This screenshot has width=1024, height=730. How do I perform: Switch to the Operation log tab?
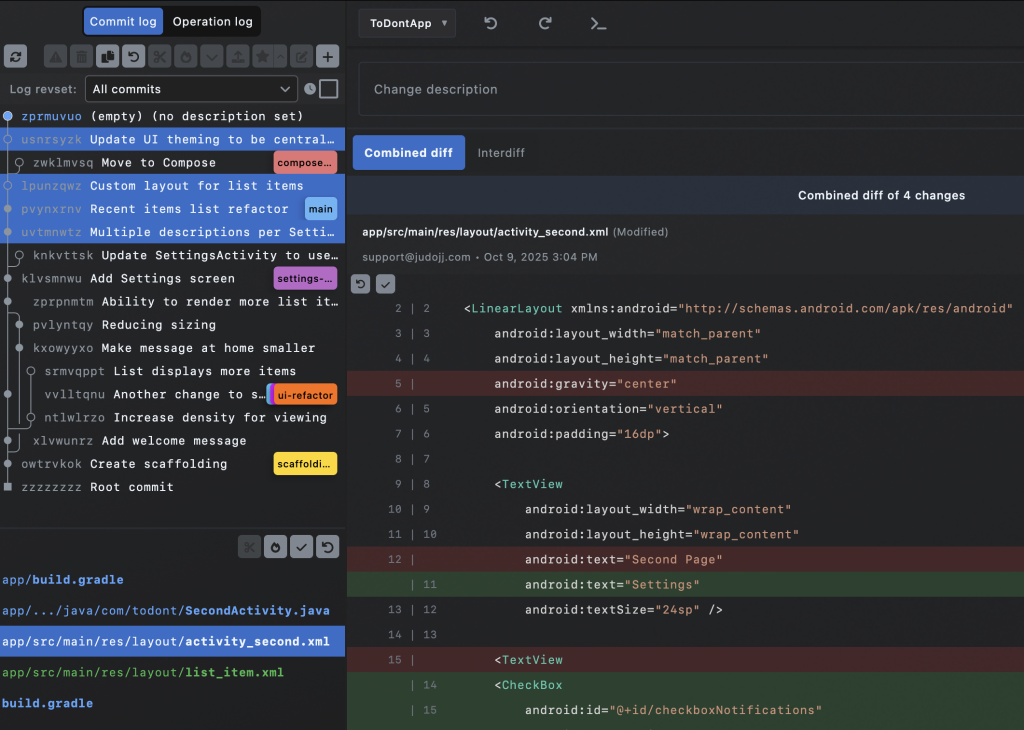[212, 21]
